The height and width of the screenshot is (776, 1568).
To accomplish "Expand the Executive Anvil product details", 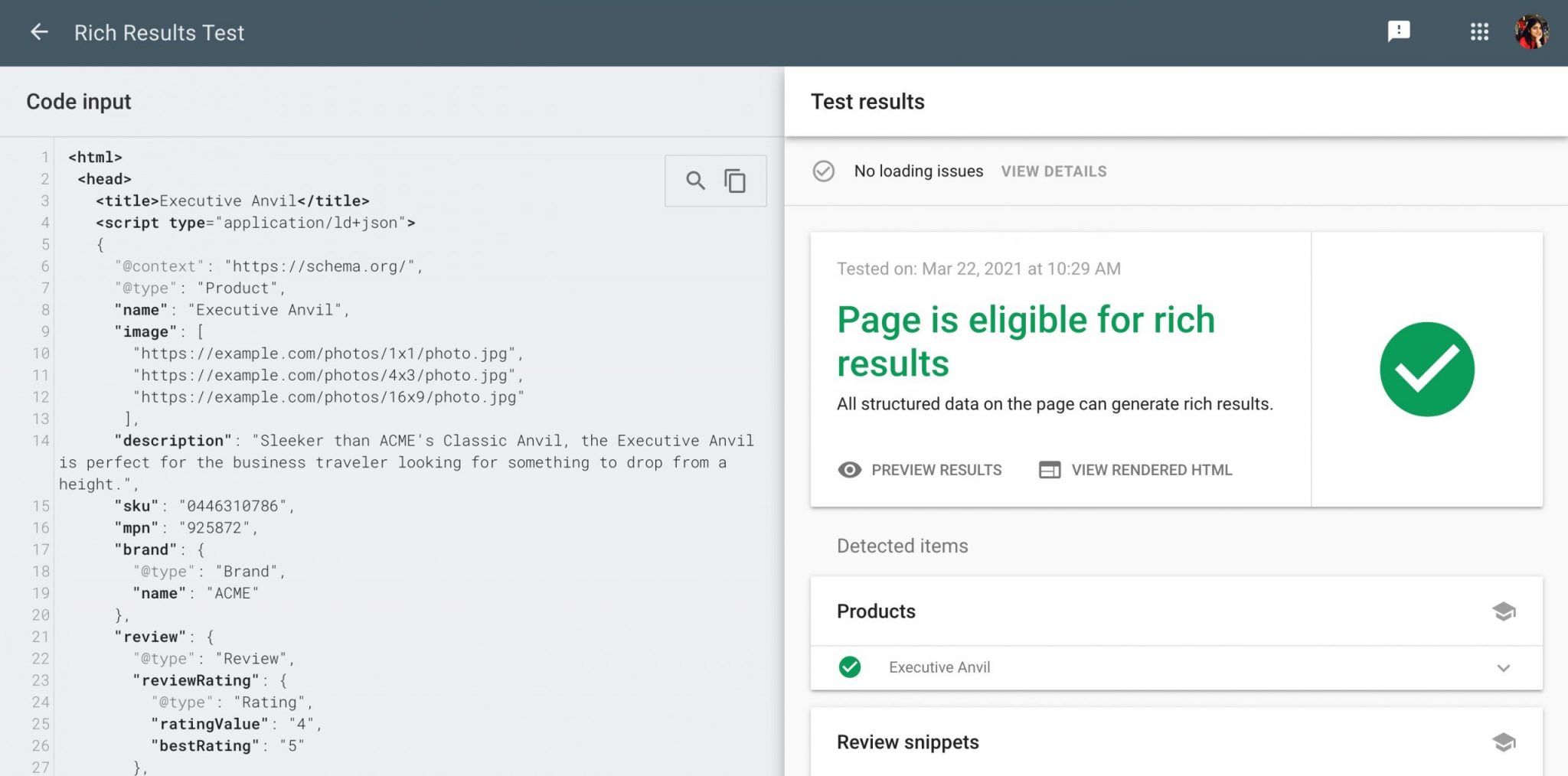I will pos(1504,667).
